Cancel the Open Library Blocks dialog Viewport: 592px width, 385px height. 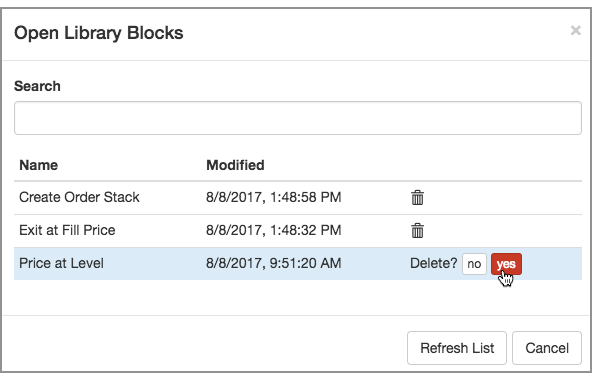(547, 348)
